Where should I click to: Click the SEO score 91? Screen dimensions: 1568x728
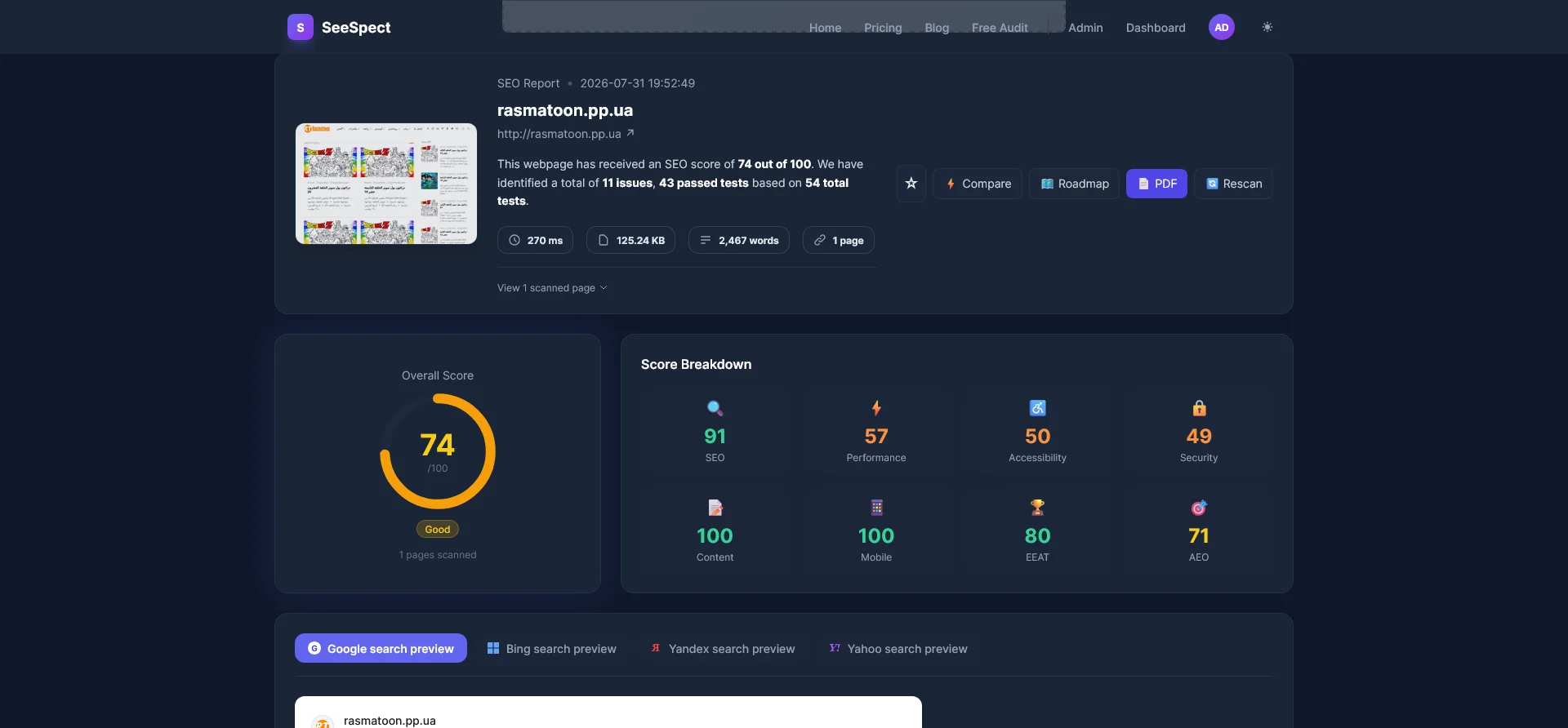tap(715, 437)
